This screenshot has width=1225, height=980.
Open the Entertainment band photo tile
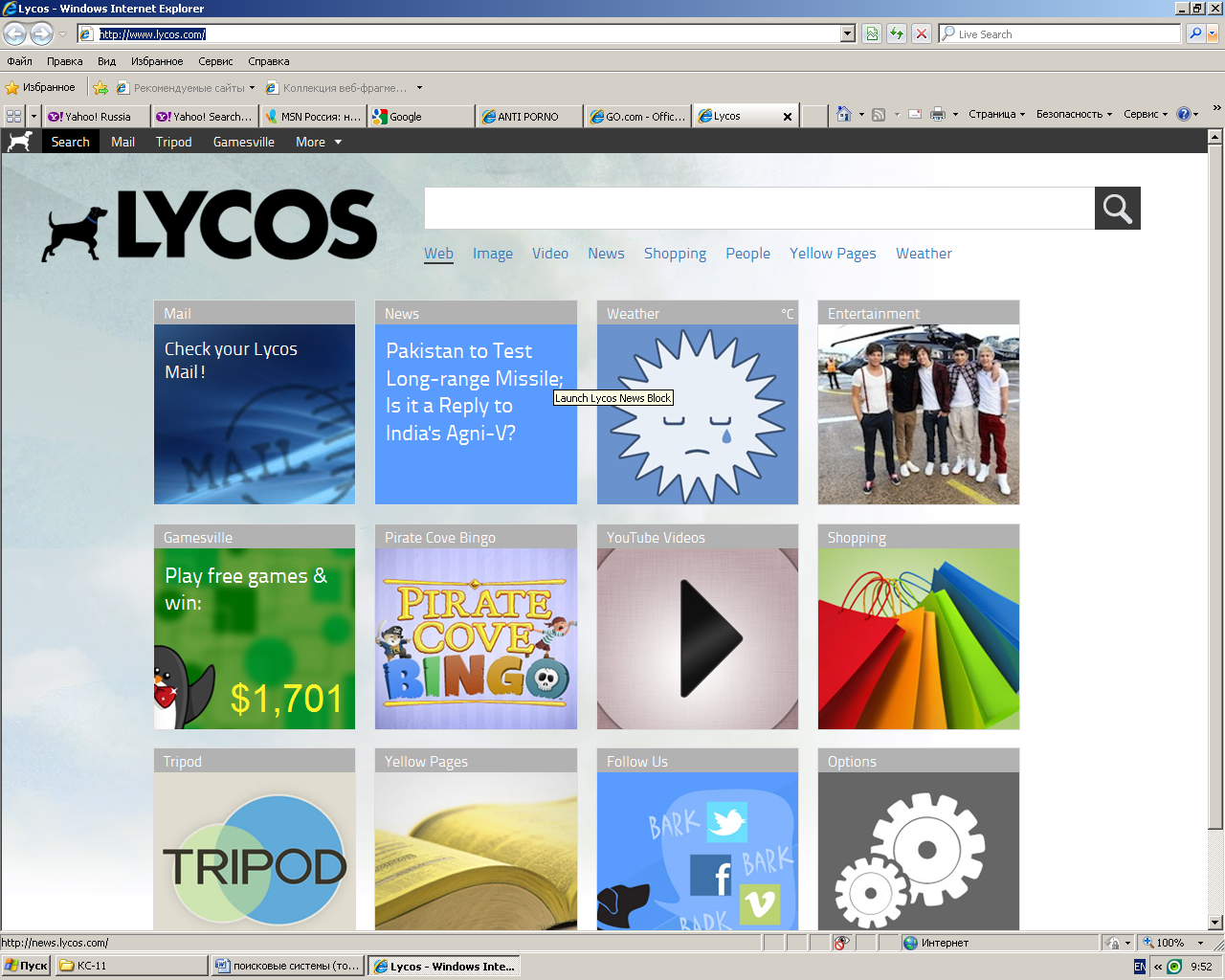[x=919, y=414]
